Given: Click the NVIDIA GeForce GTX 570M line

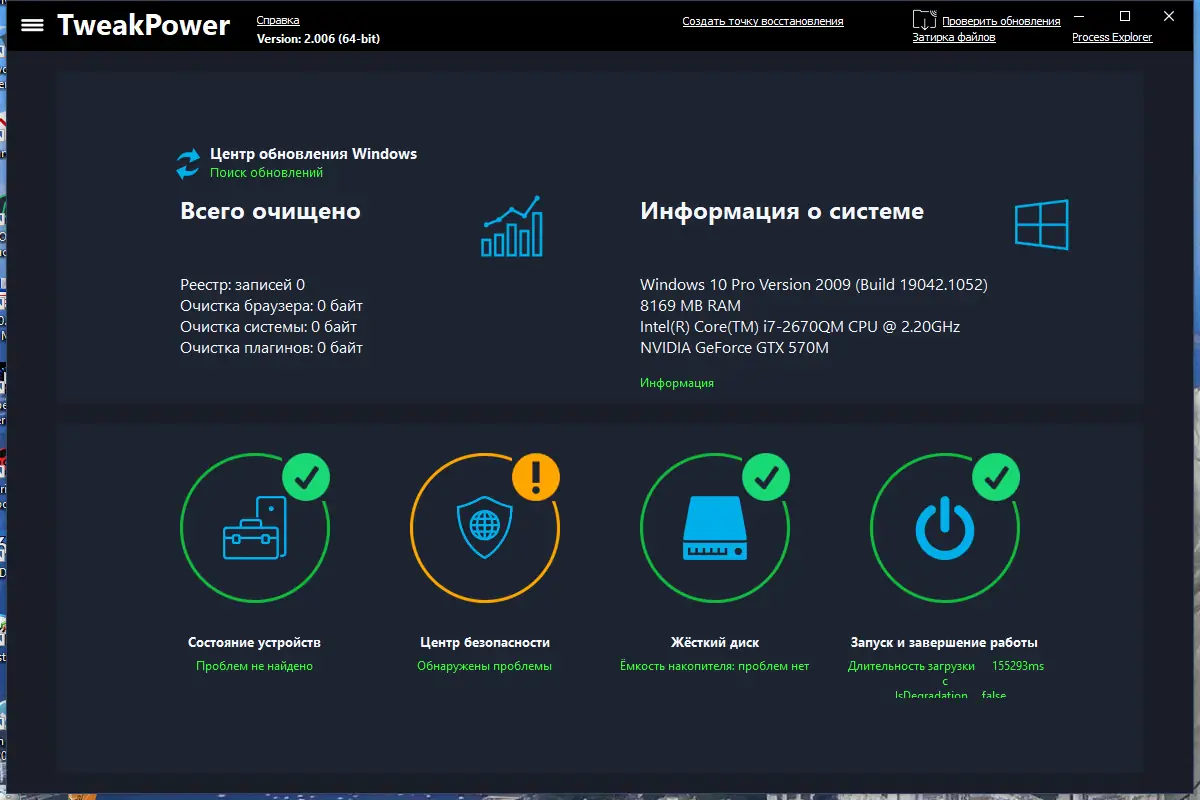Looking at the screenshot, I should coord(734,348).
